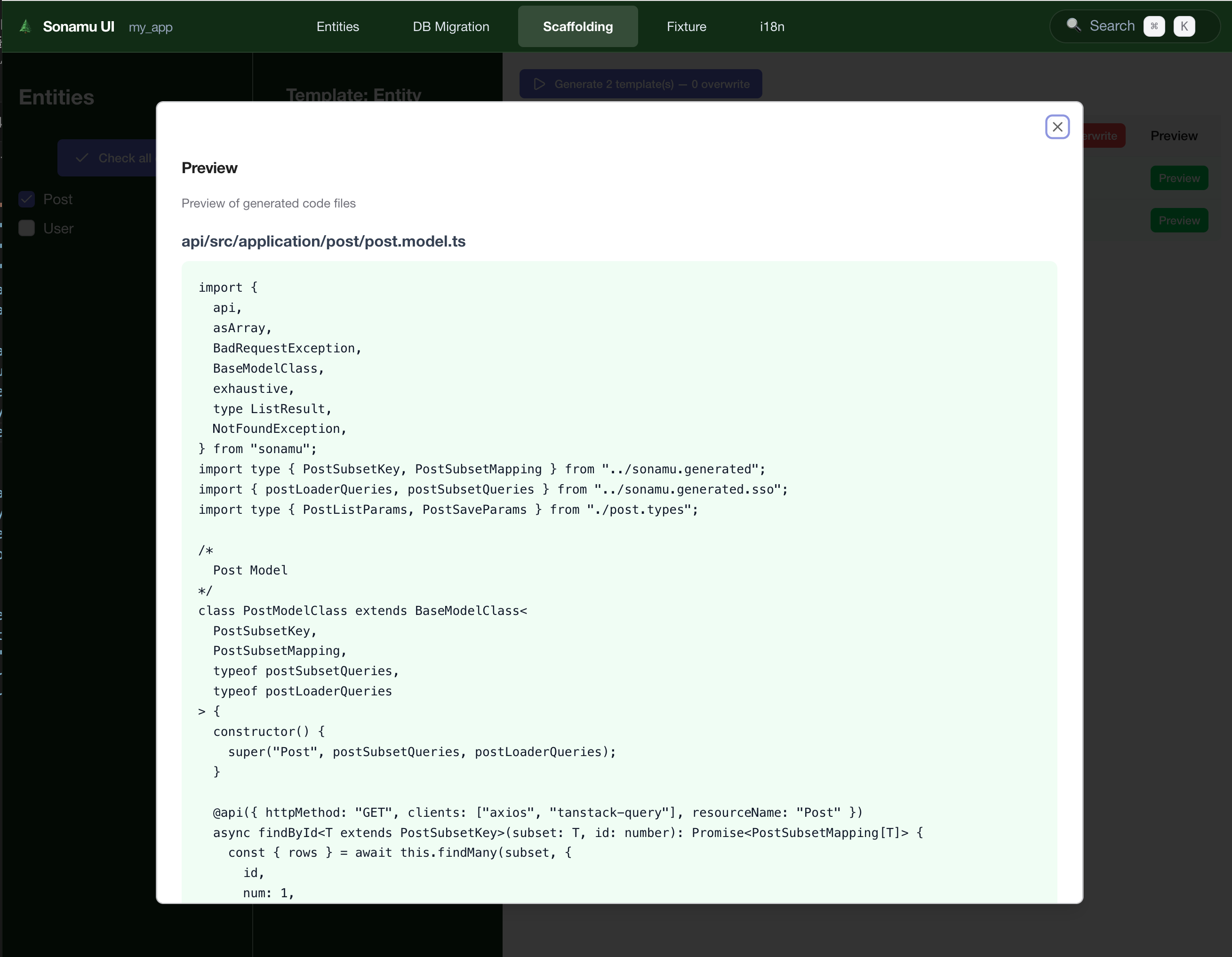Uncheck the Post entity checkbox
The width and height of the screenshot is (1232, 957).
(x=26, y=199)
